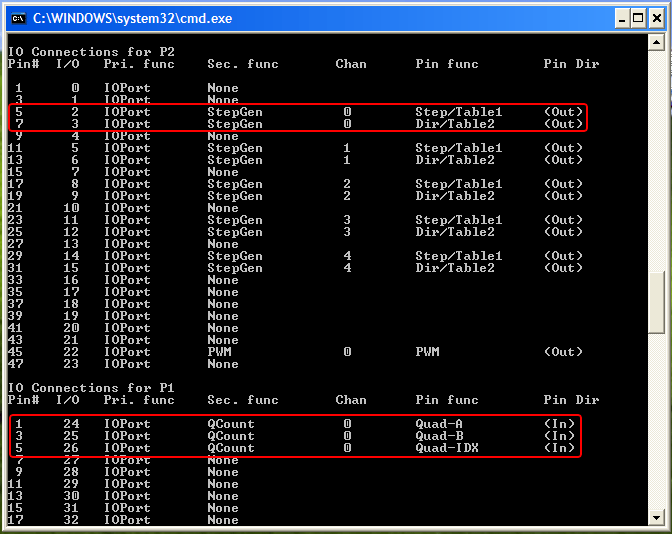Click 'StepGen' in the I/O 2 row

click(x=235, y=112)
